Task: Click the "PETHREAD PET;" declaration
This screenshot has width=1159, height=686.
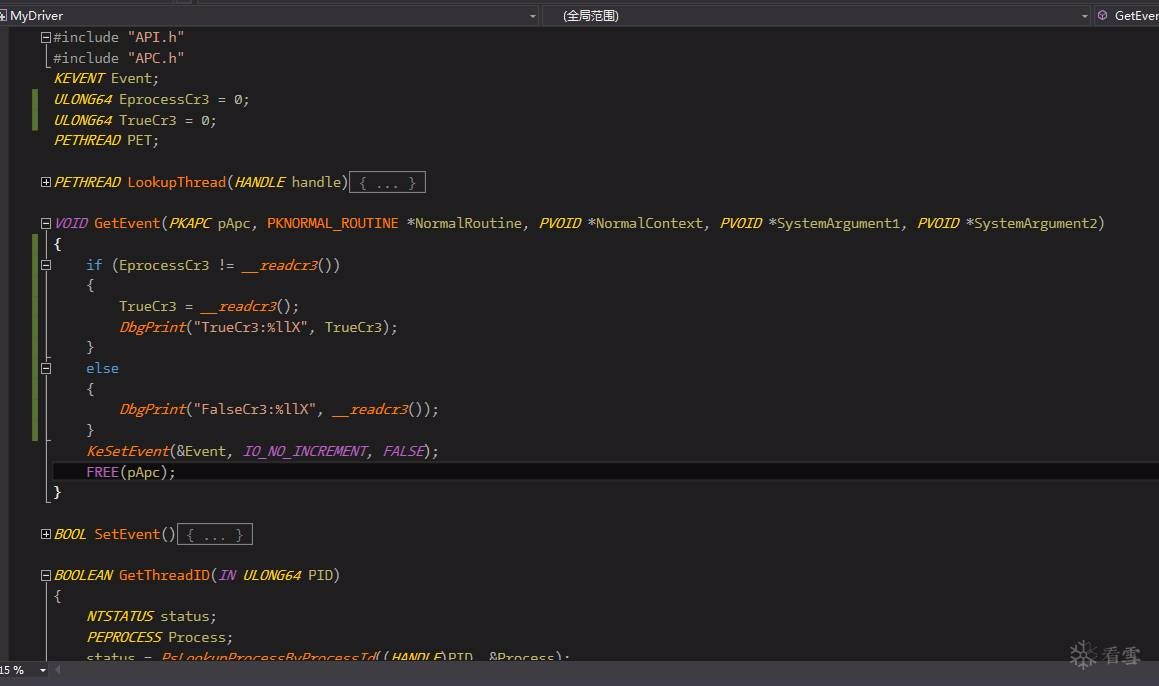Action: (x=106, y=140)
